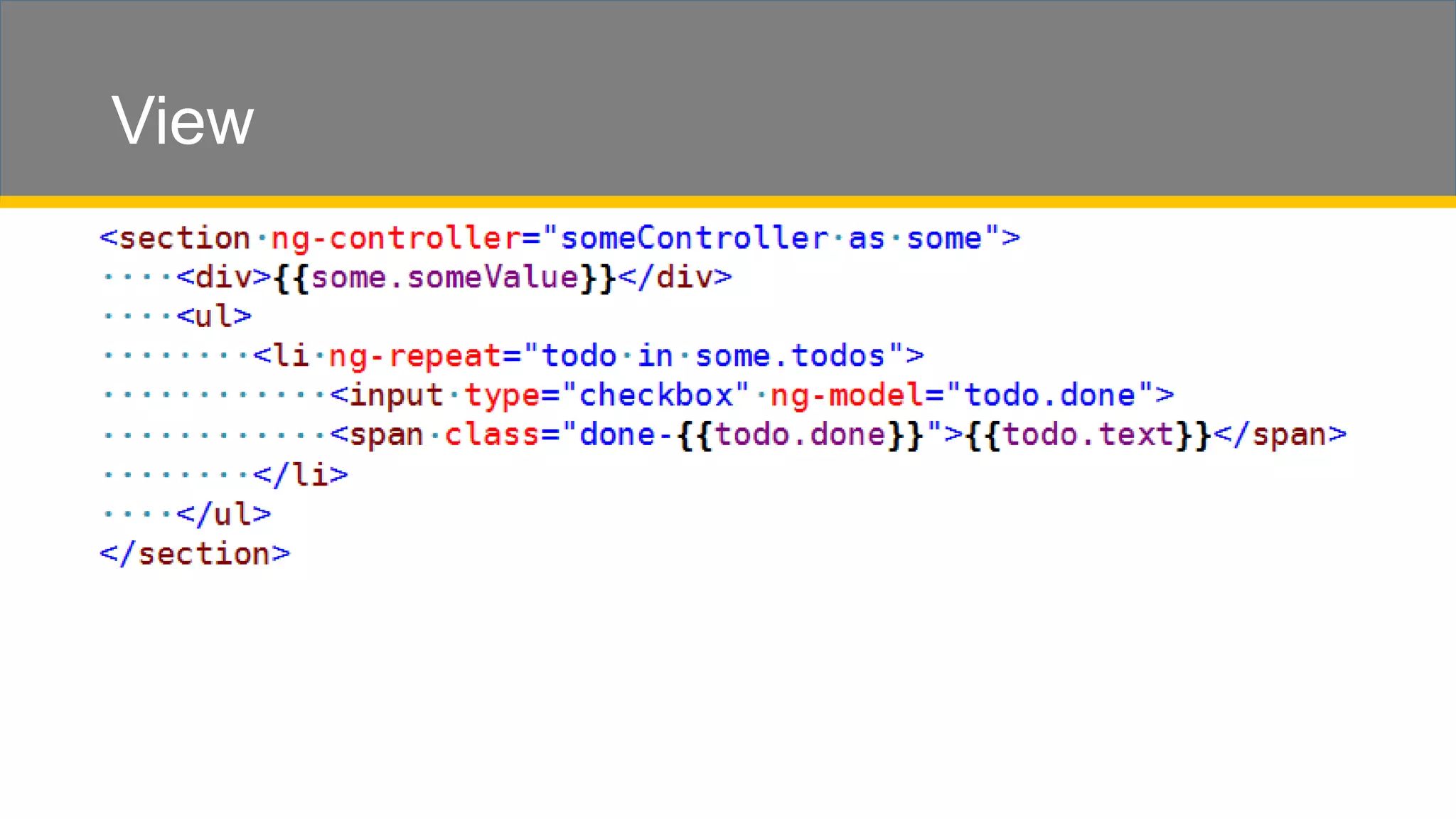Click the opening li tag name

pyautogui.click(x=291, y=355)
